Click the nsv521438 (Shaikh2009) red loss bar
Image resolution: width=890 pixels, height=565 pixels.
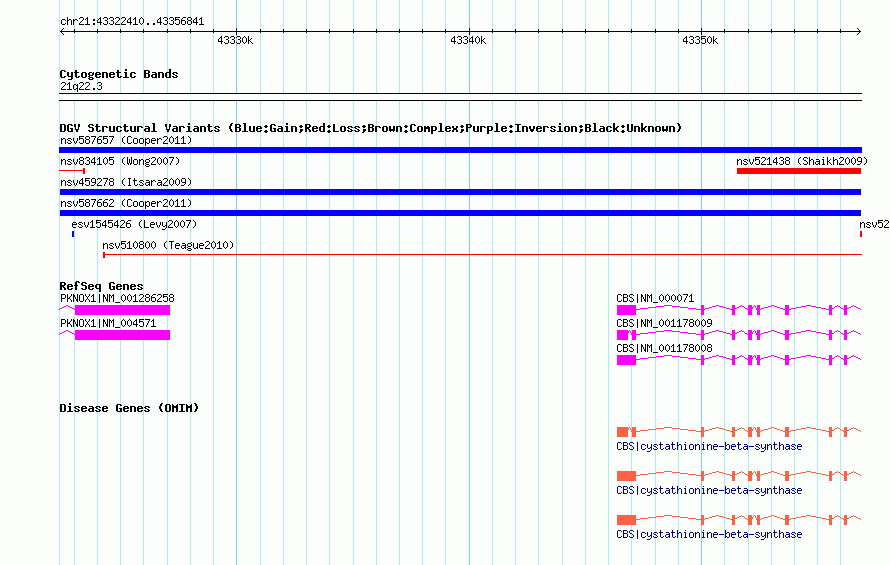(x=799, y=171)
